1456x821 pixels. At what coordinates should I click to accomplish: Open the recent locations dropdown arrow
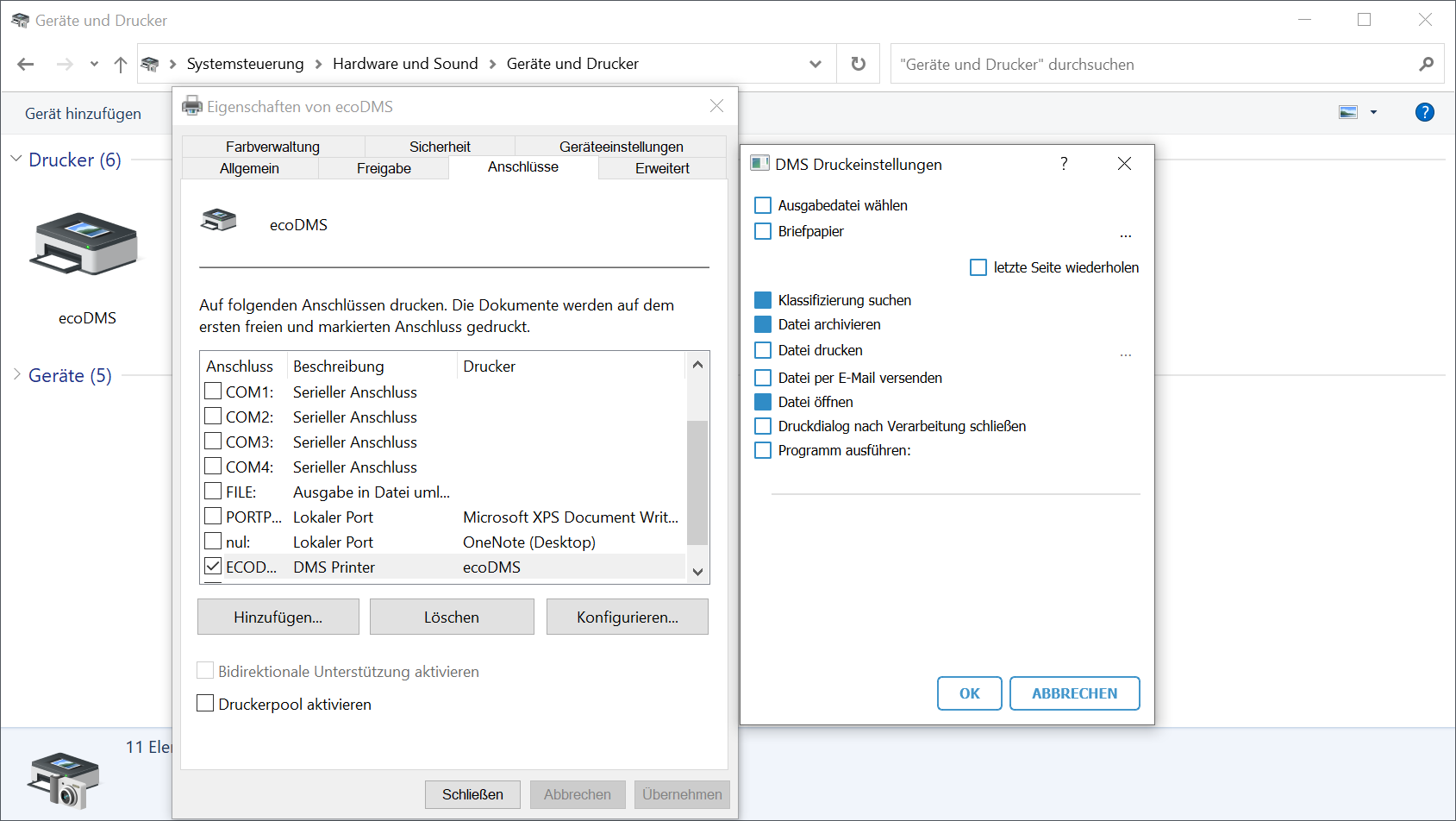pyautogui.click(x=94, y=64)
